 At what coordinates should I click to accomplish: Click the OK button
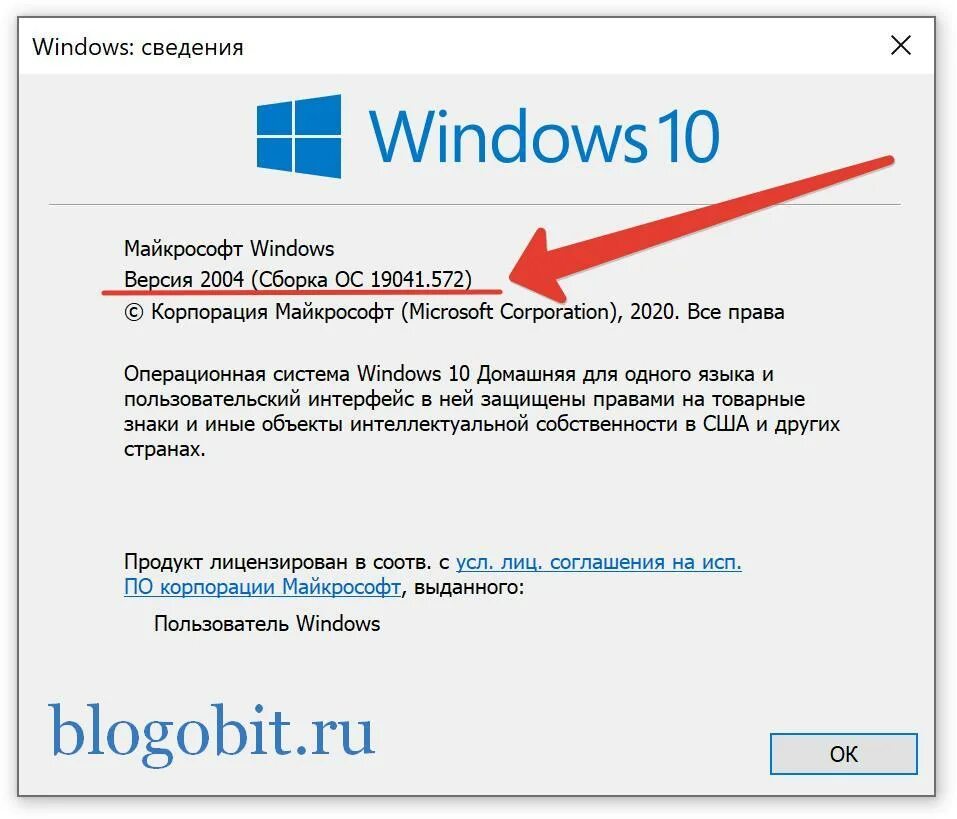pyautogui.click(x=843, y=754)
